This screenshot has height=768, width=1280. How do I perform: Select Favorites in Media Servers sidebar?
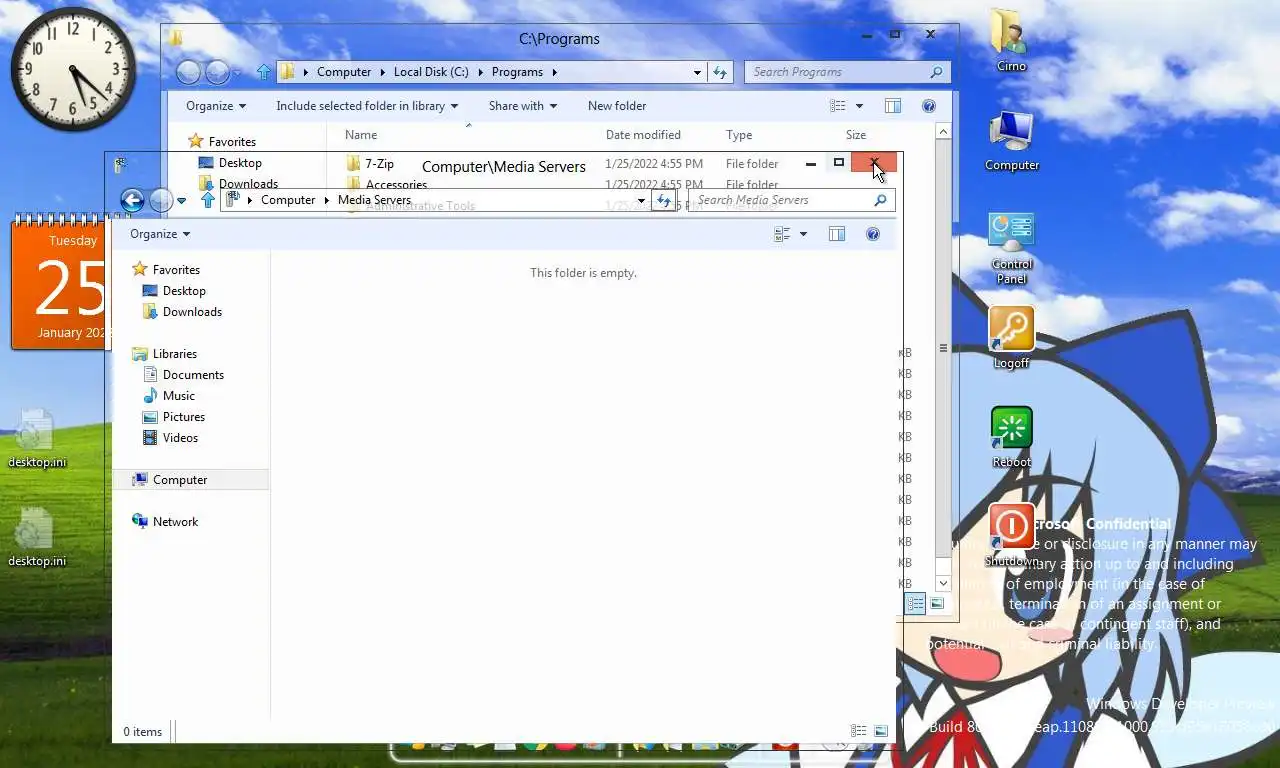click(x=176, y=270)
